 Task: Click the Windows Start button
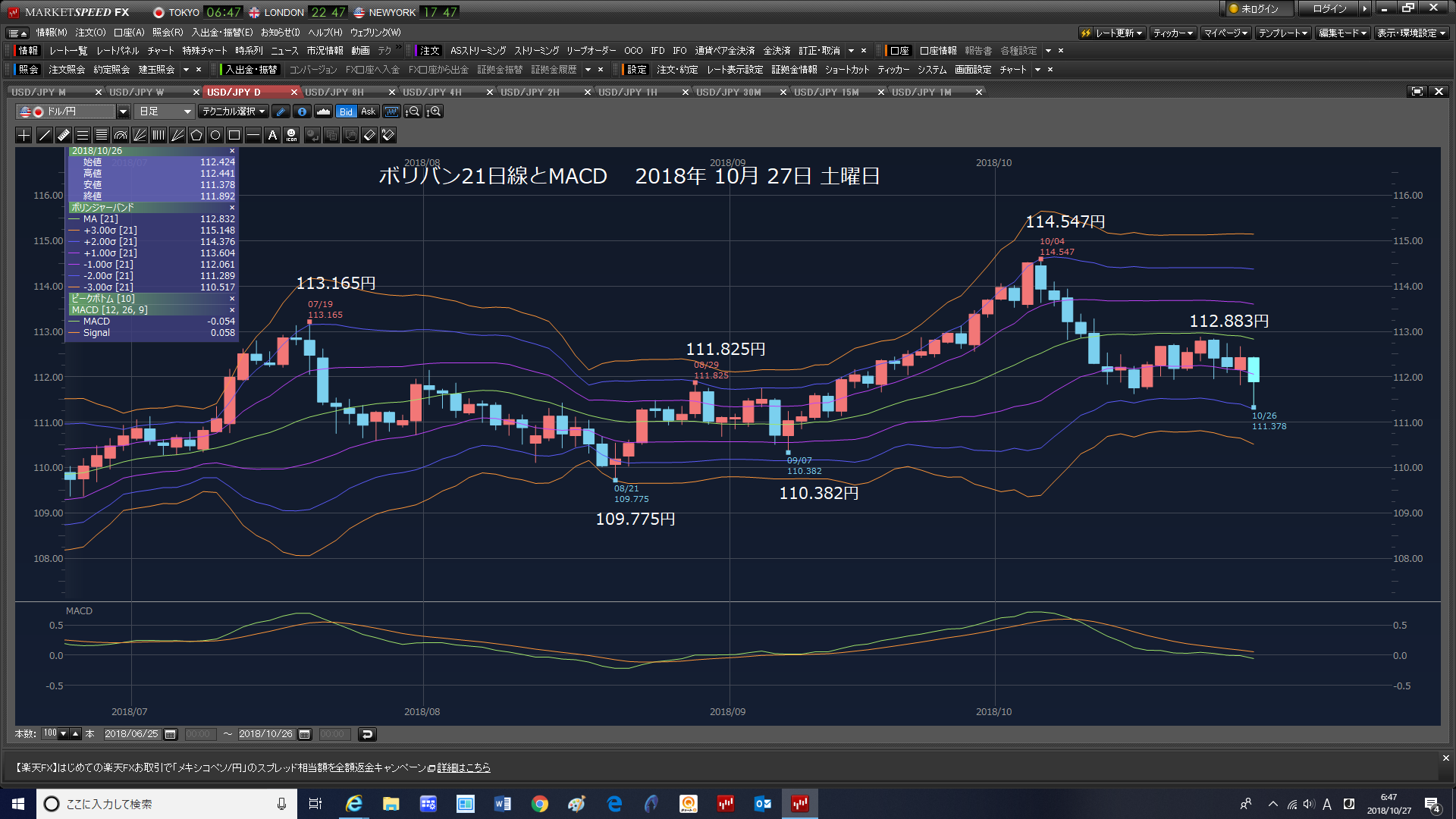tap(18, 804)
